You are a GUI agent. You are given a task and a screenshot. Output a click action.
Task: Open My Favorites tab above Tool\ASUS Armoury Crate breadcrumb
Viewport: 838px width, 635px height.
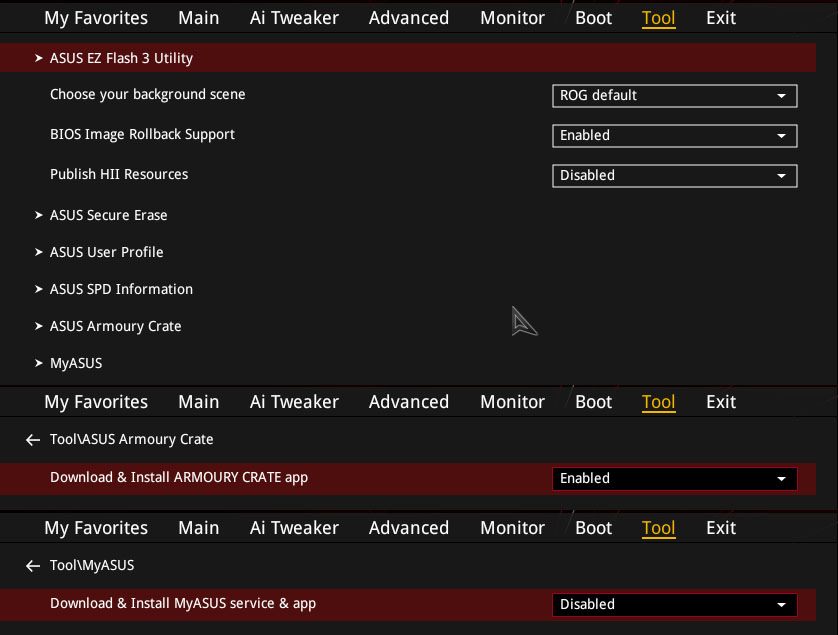[96, 402]
